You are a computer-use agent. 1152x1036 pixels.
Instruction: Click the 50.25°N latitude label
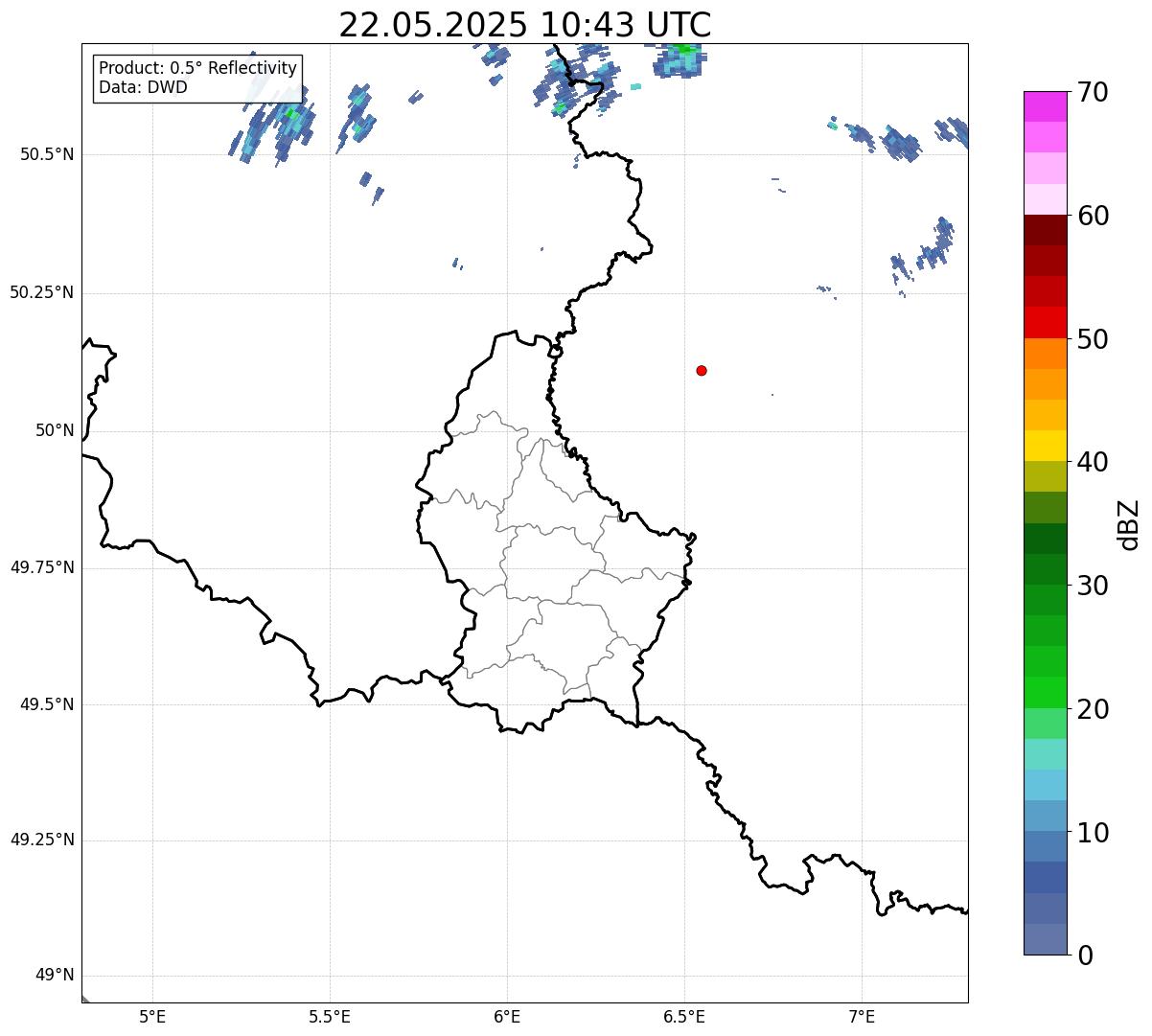tap(41, 292)
